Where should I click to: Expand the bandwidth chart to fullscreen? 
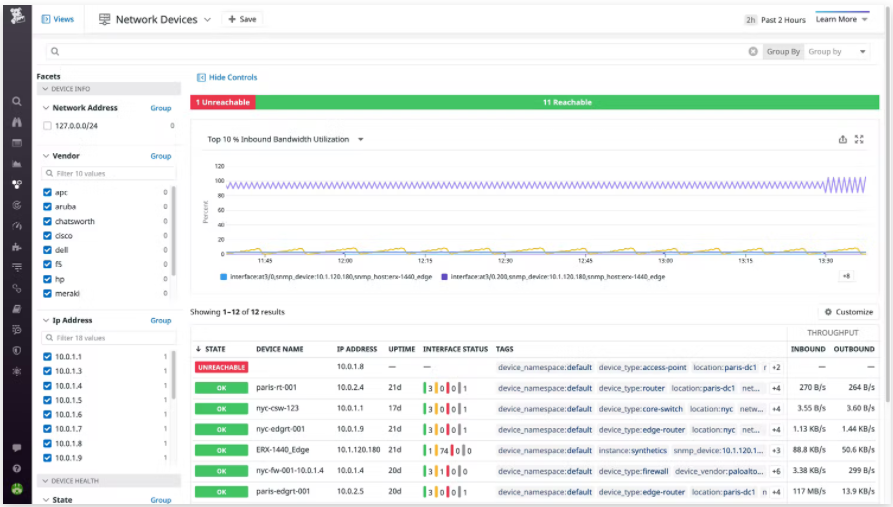pos(859,140)
